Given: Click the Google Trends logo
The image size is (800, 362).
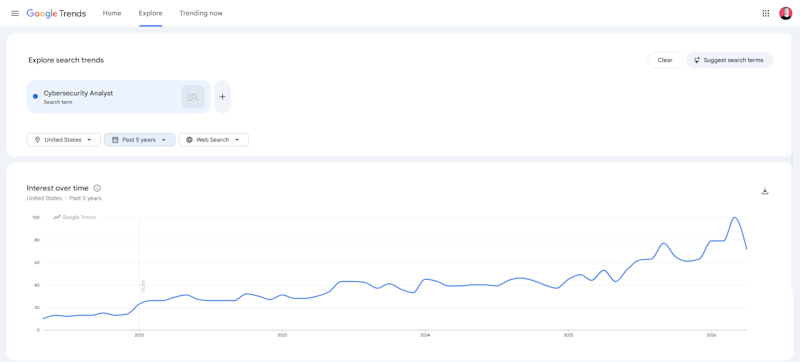Looking at the screenshot, I should click(x=56, y=13).
